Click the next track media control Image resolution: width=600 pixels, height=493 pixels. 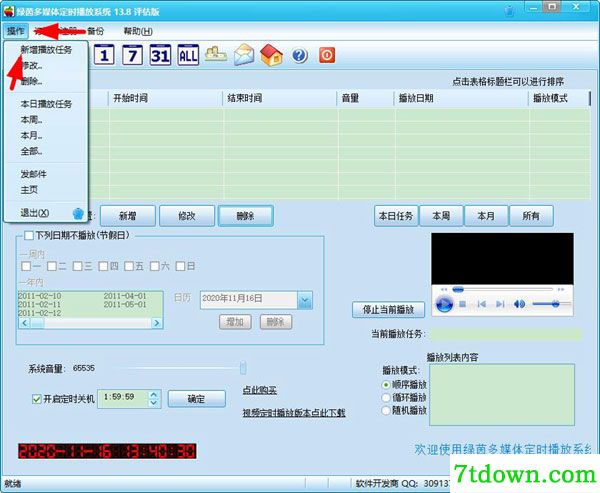pyautogui.click(x=500, y=304)
